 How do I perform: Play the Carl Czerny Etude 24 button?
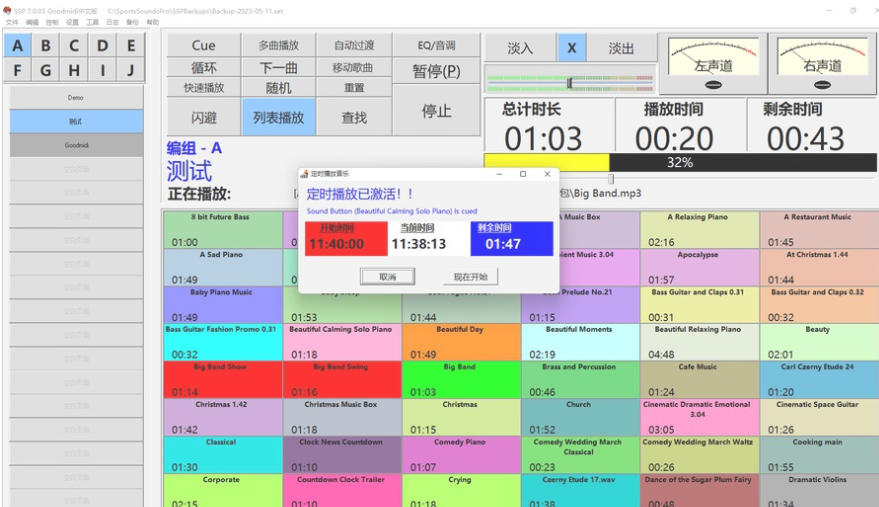tap(820, 380)
